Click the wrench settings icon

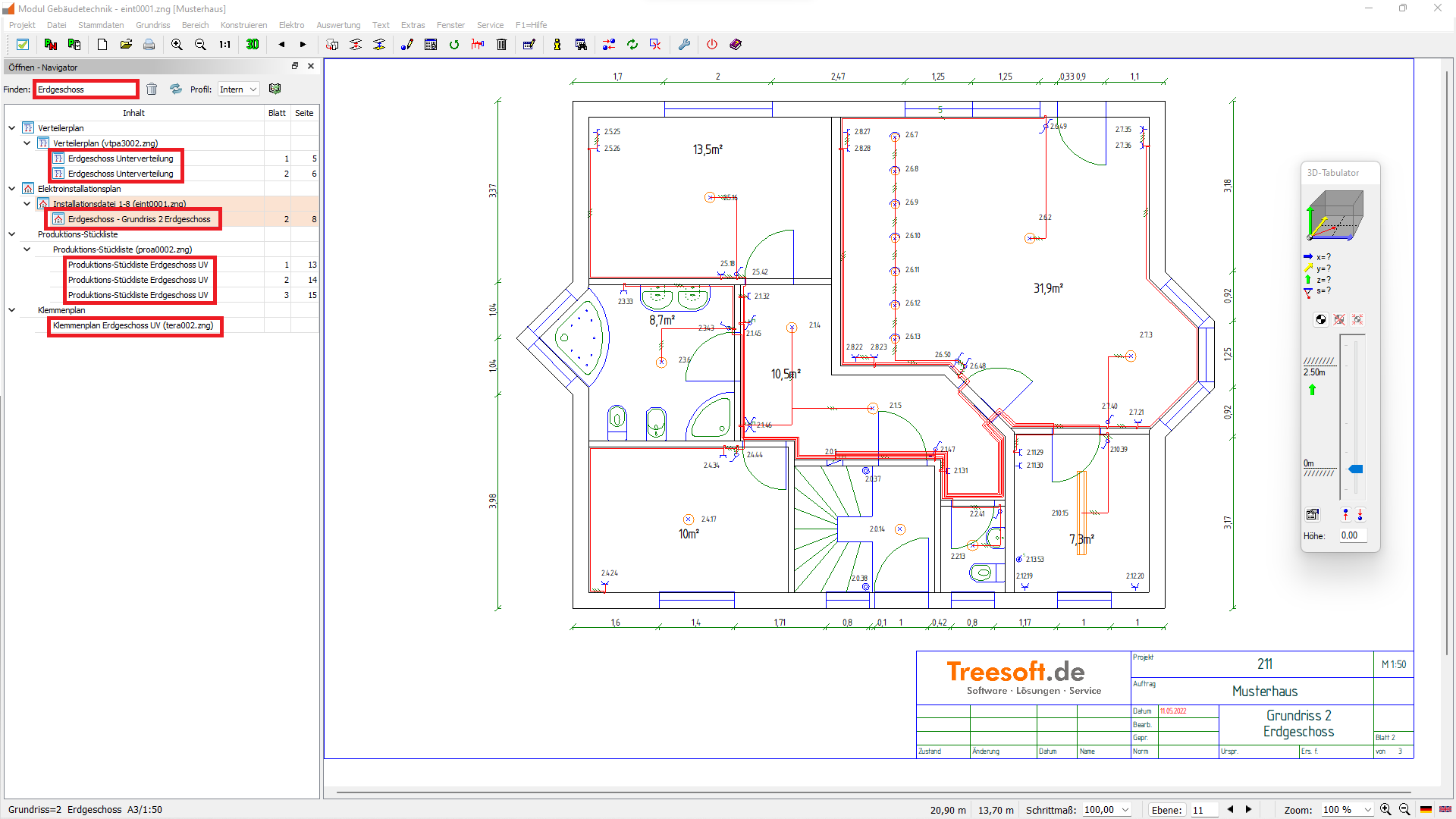click(684, 45)
